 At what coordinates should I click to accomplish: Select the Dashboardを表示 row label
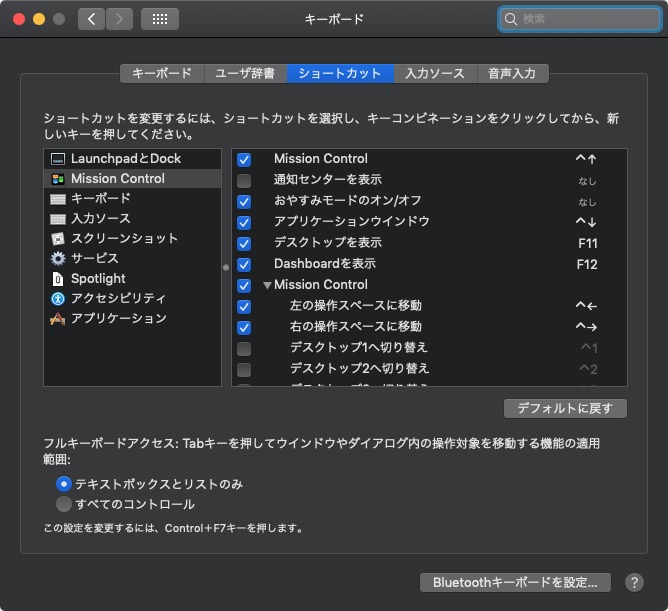click(x=325, y=264)
